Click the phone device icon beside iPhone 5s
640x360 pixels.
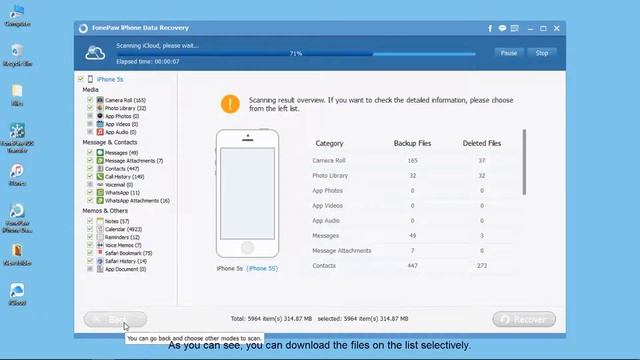tap(90, 79)
